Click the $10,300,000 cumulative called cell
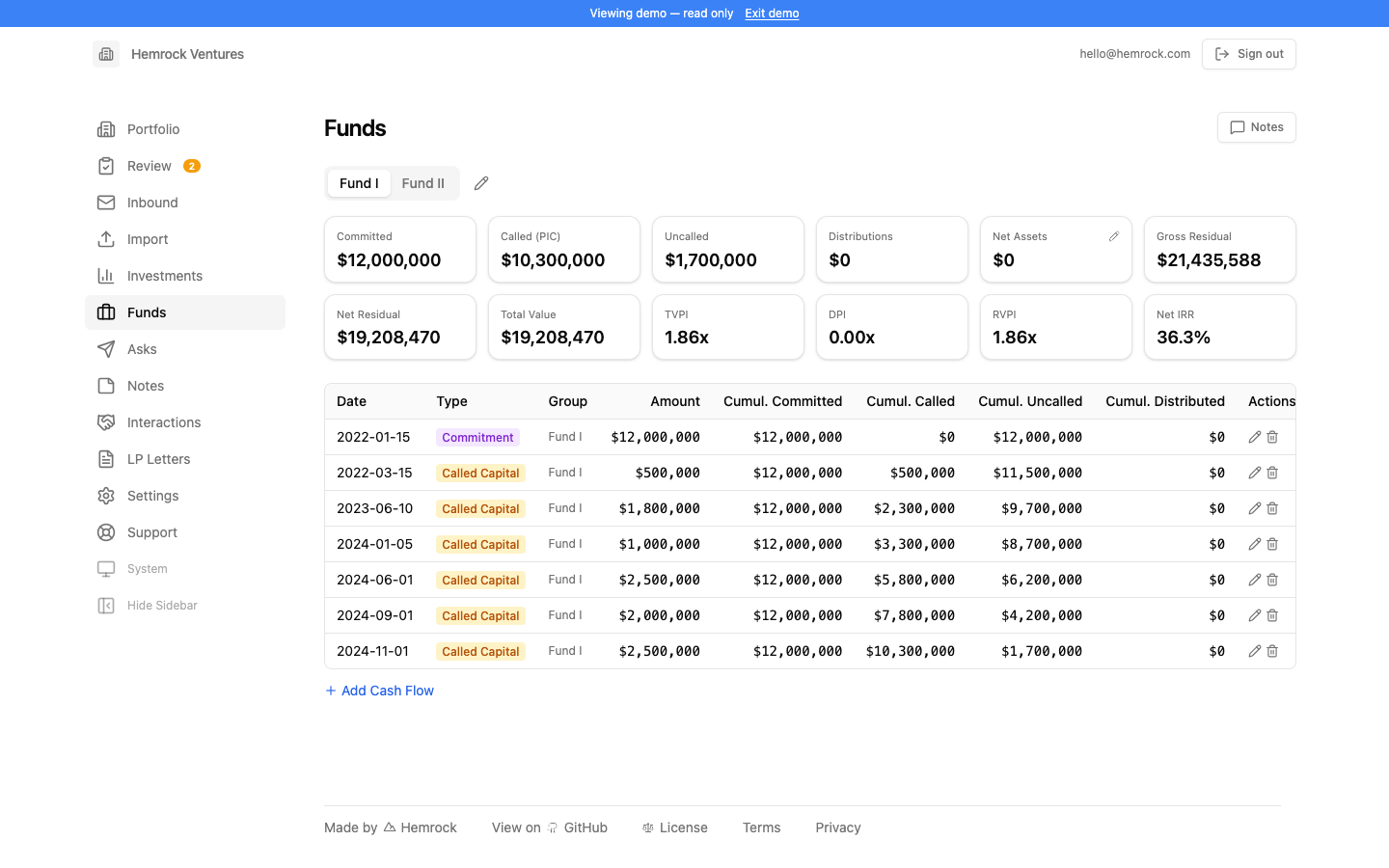This screenshot has width=1389, height=868. tap(911, 651)
